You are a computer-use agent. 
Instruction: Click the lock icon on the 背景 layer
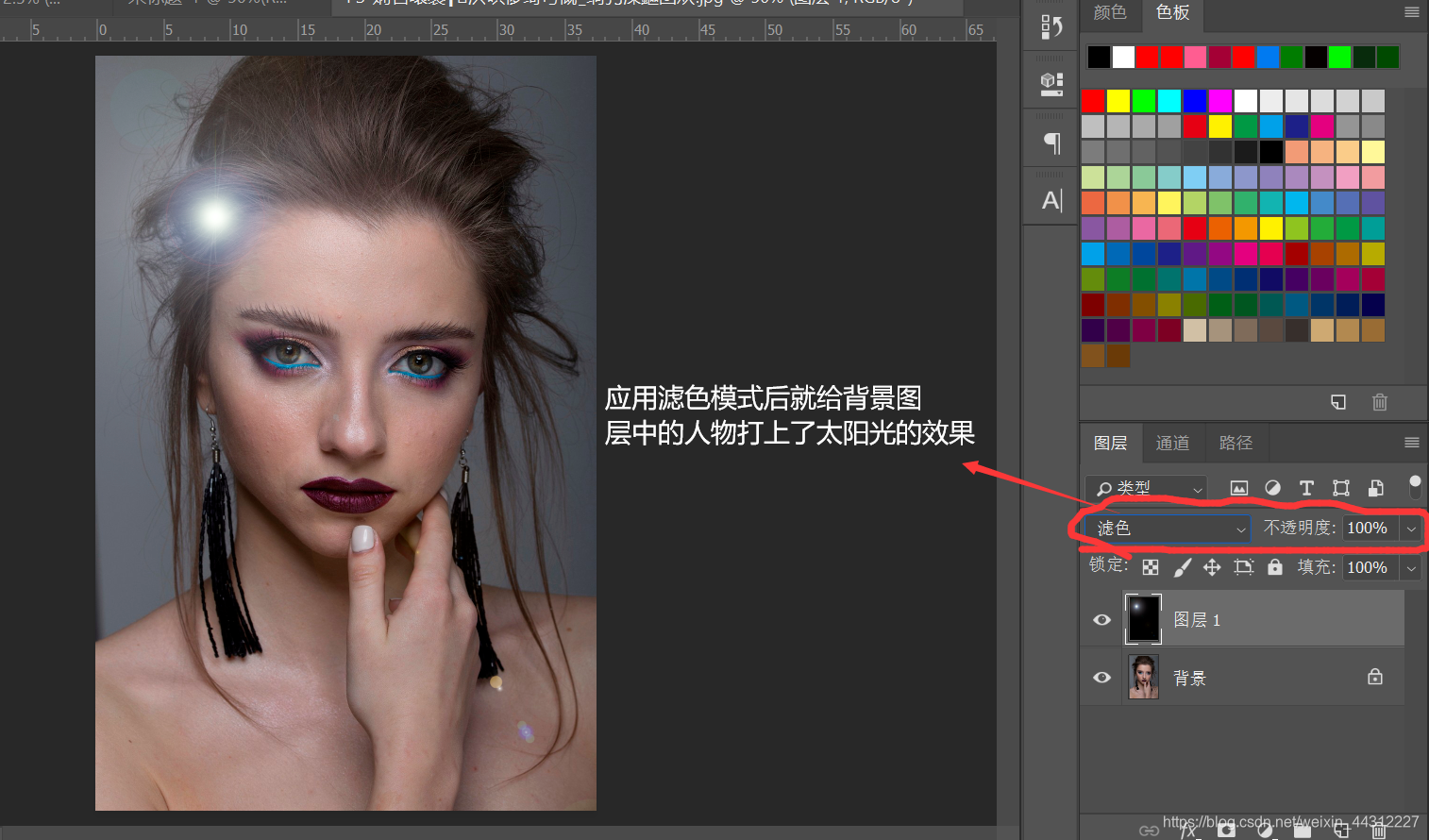[1375, 677]
